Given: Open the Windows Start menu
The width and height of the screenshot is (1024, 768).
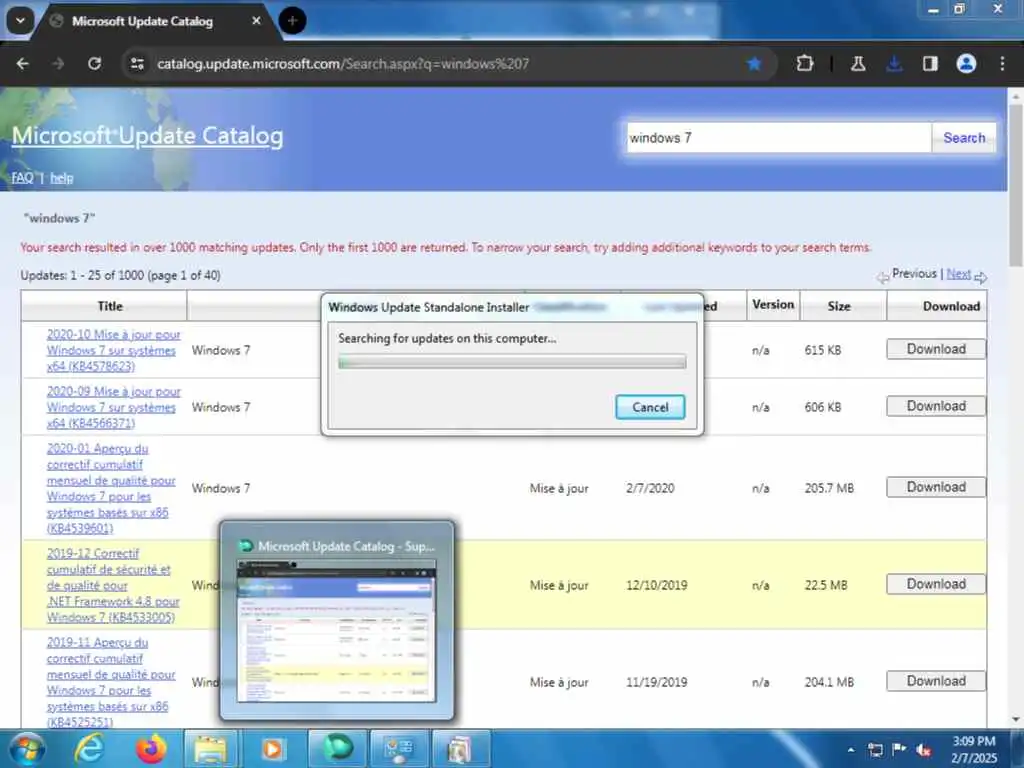Looking at the screenshot, I should click(25, 748).
